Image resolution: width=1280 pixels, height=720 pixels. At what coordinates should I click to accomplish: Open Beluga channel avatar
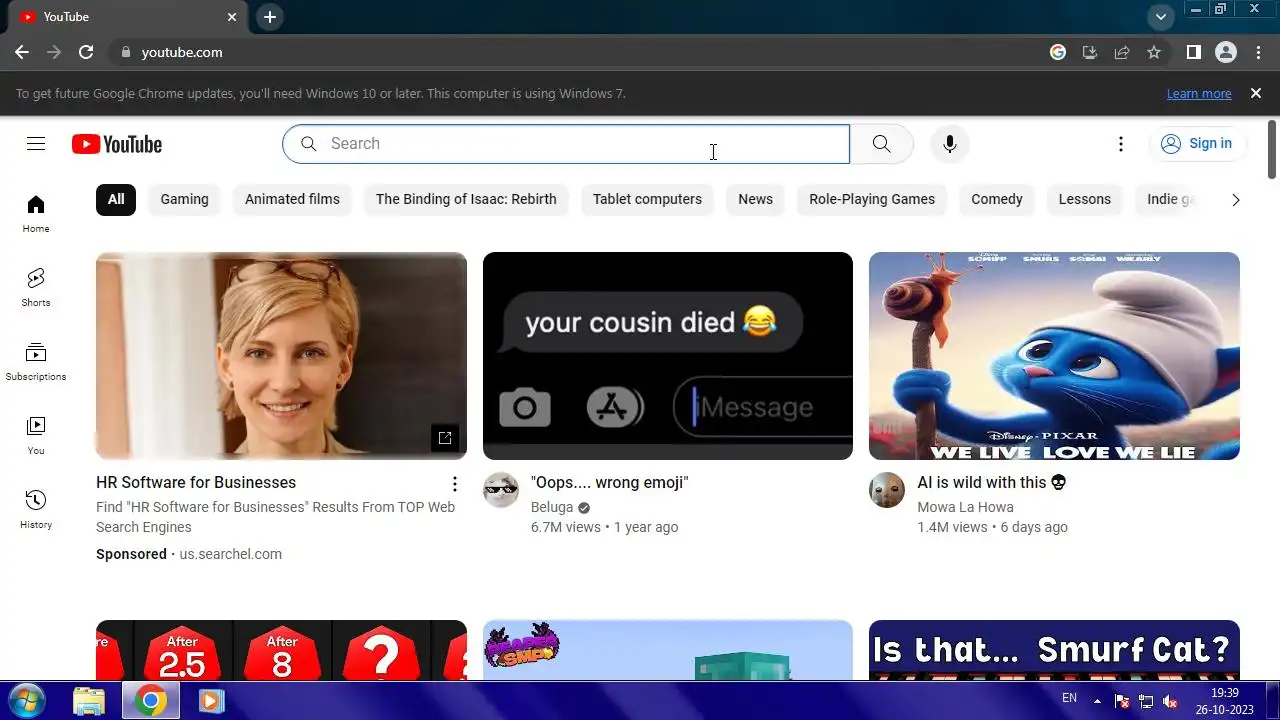pyautogui.click(x=501, y=490)
